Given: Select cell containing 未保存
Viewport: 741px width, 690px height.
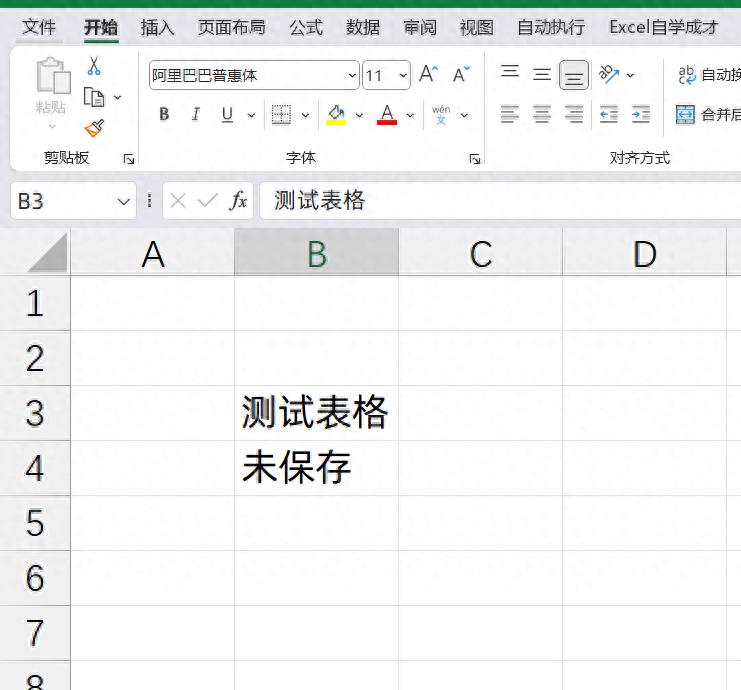Looking at the screenshot, I should pyautogui.click(x=317, y=468).
